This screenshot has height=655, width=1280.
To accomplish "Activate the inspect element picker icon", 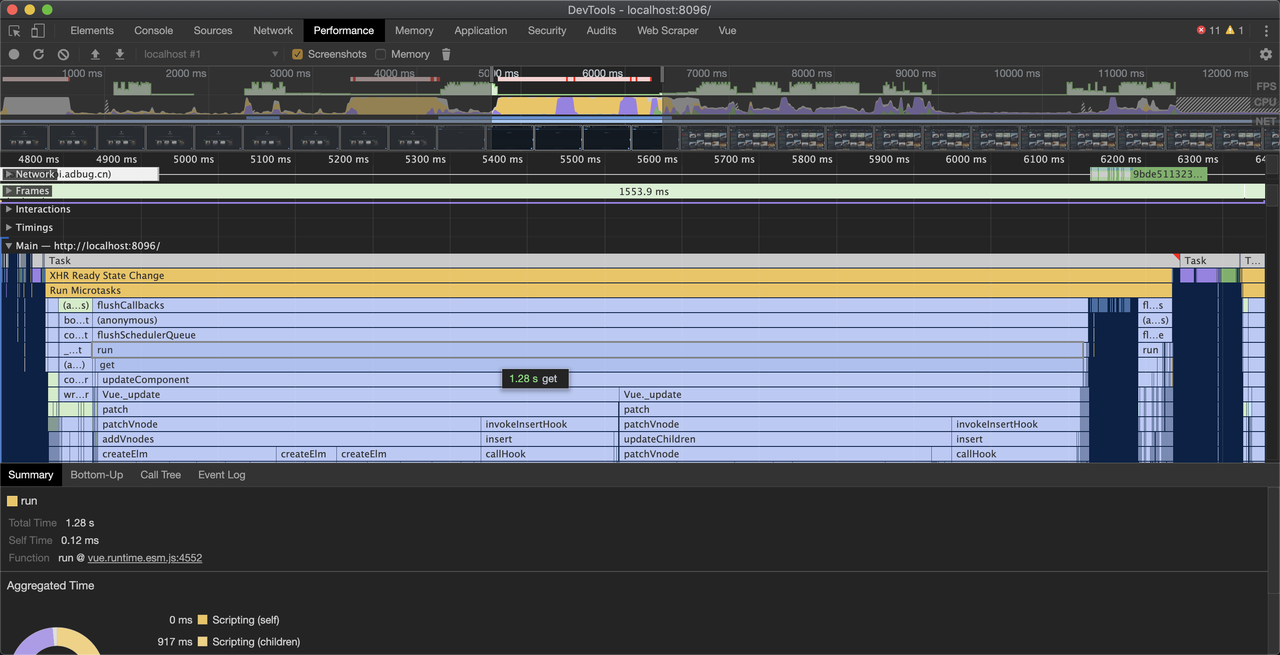I will pos(15,31).
